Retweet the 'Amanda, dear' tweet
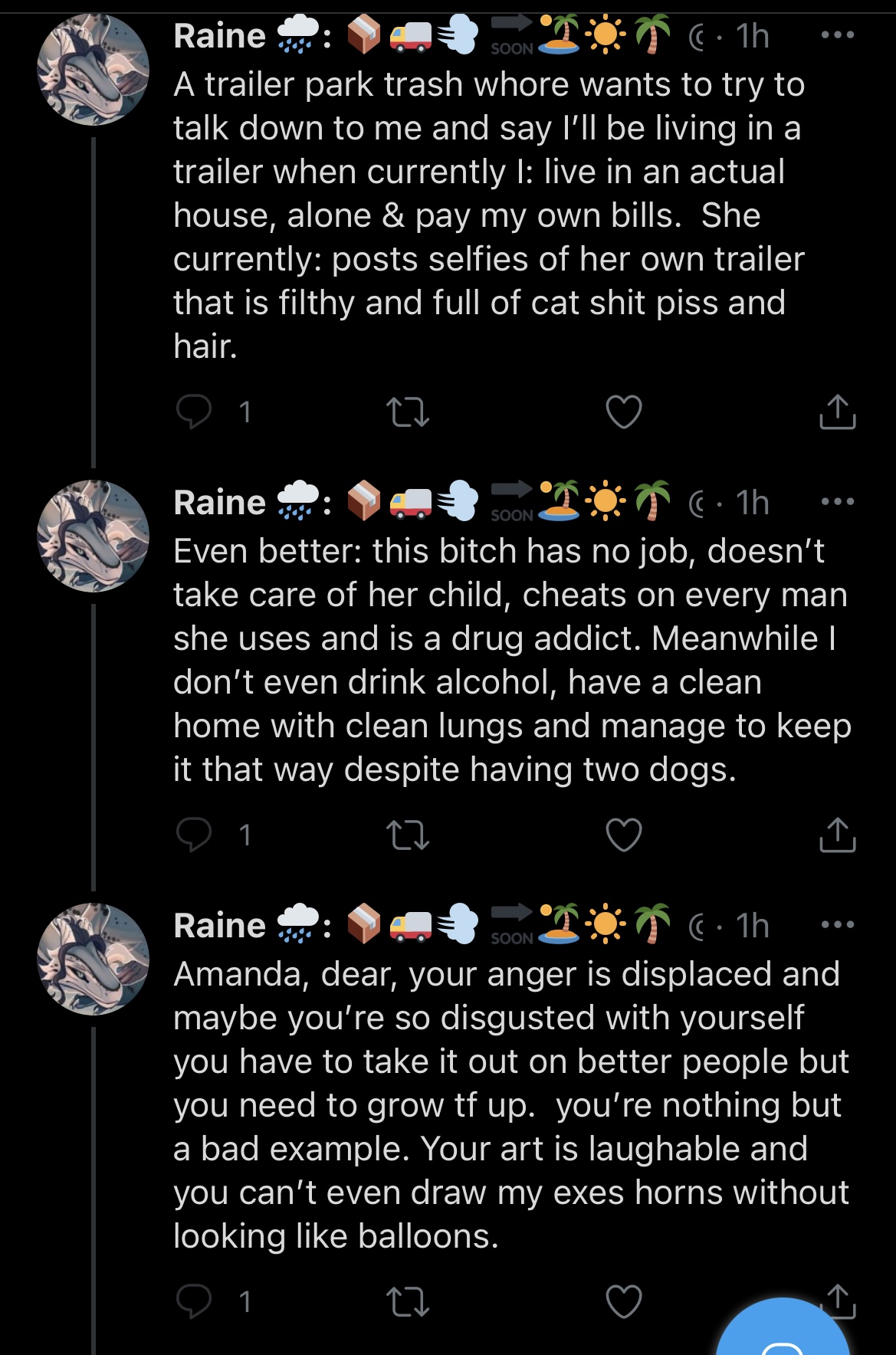896x1355 pixels. pos(408,1301)
